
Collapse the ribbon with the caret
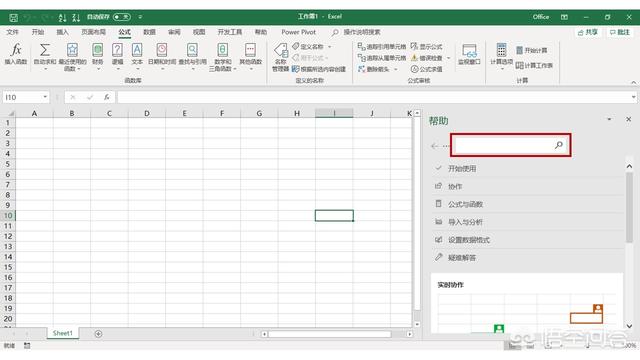[x=633, y=82]
